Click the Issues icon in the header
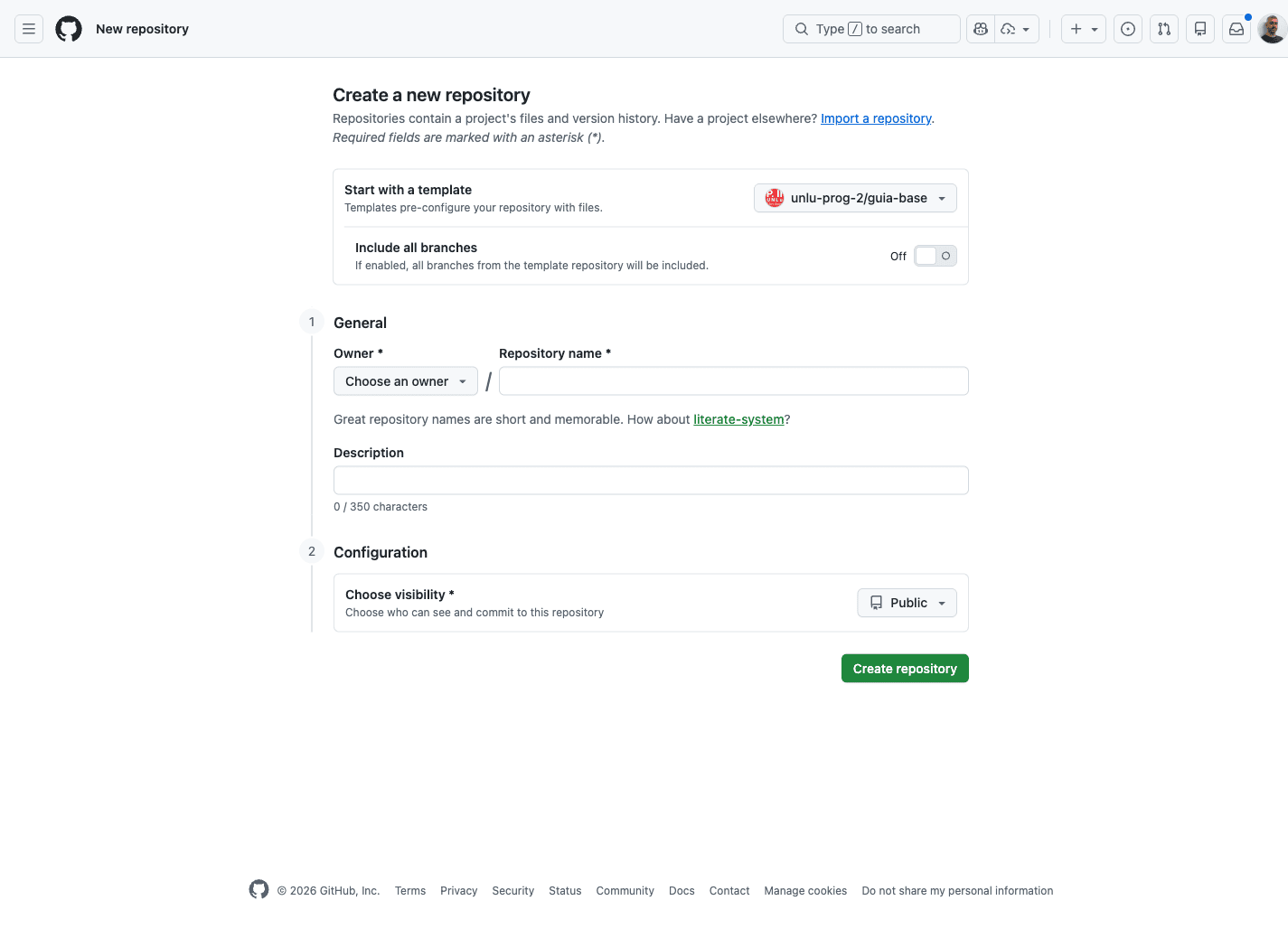This screenshot has width=1288, height=938. [x=1127, y=29]
